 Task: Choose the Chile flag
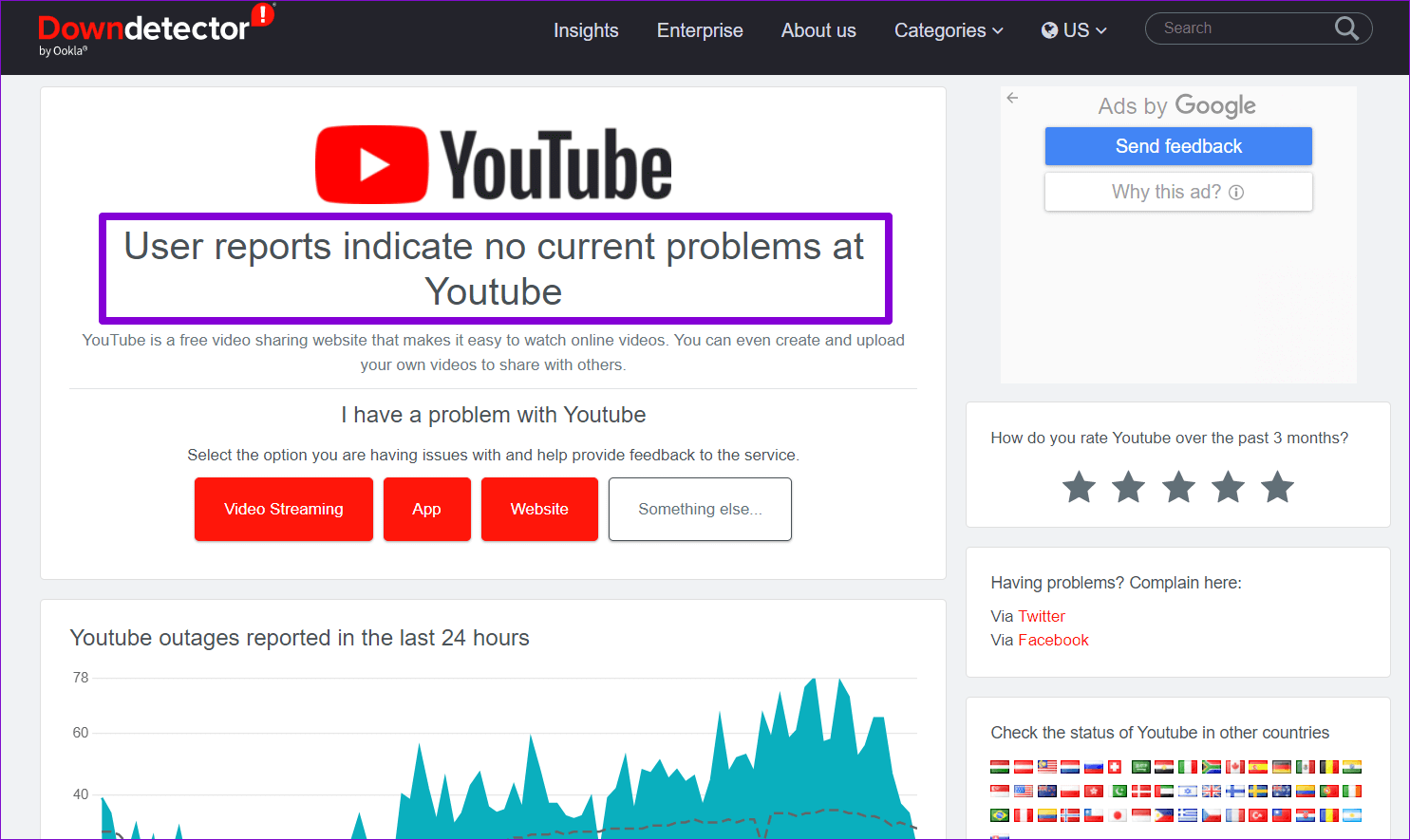(1094, 815)
